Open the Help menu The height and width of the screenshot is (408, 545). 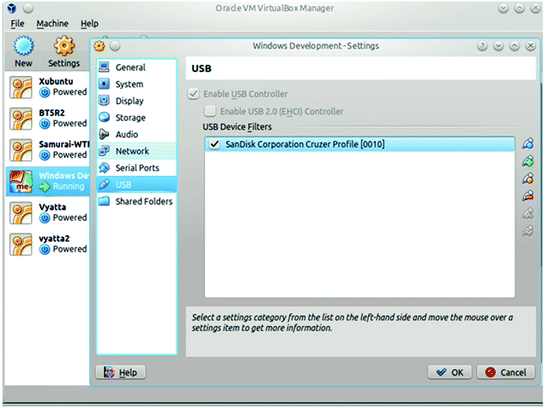click(90, 24)
